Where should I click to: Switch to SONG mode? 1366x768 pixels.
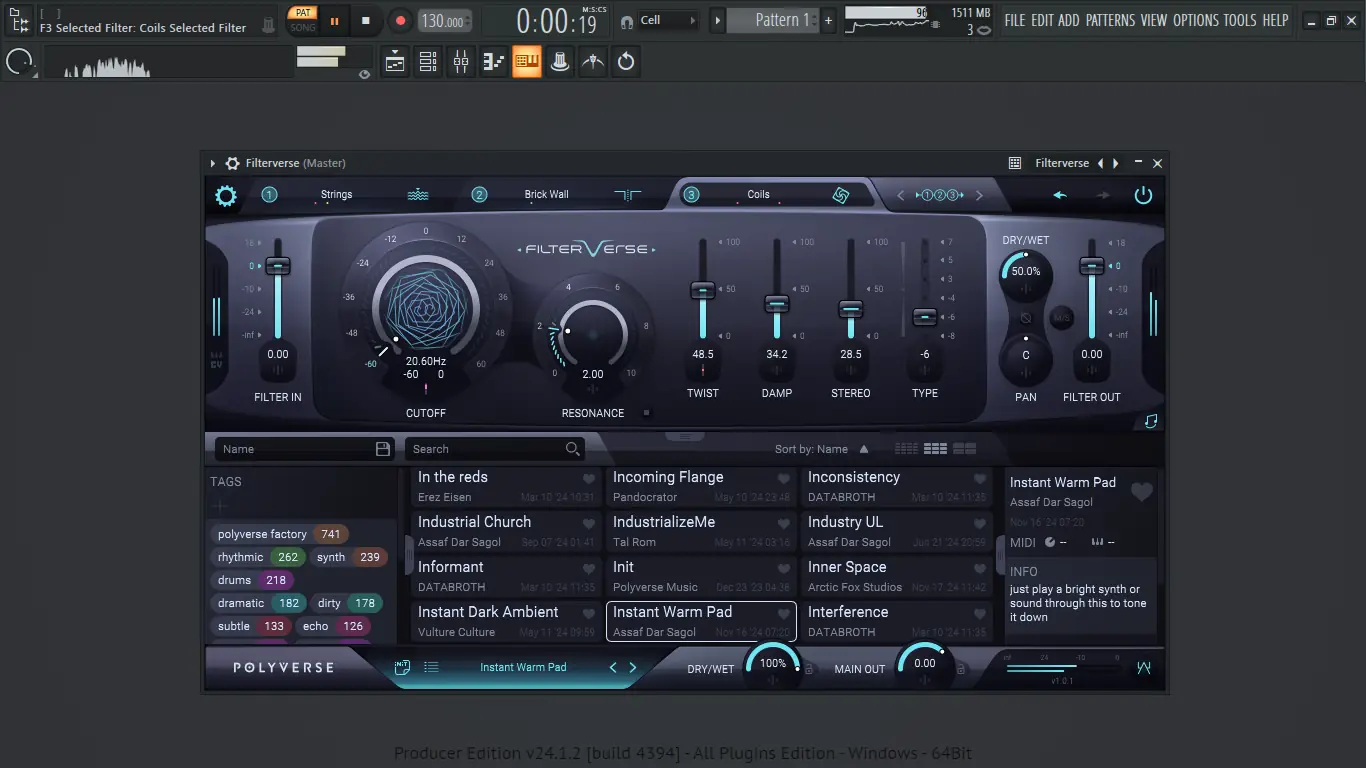click(x=302, y=27)
